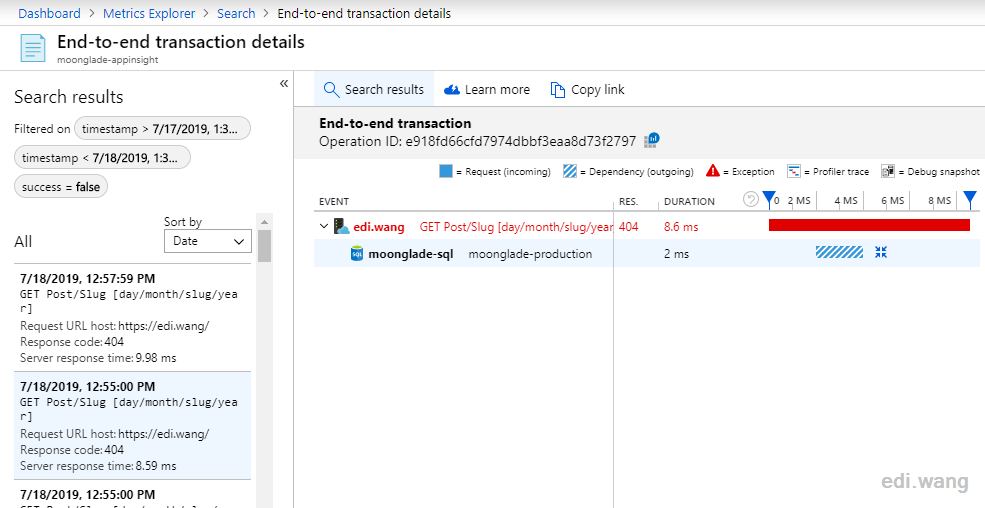Click the timestamp less than 7/18/2019 filter
The image size is (985, 508).
coord(102,158)
